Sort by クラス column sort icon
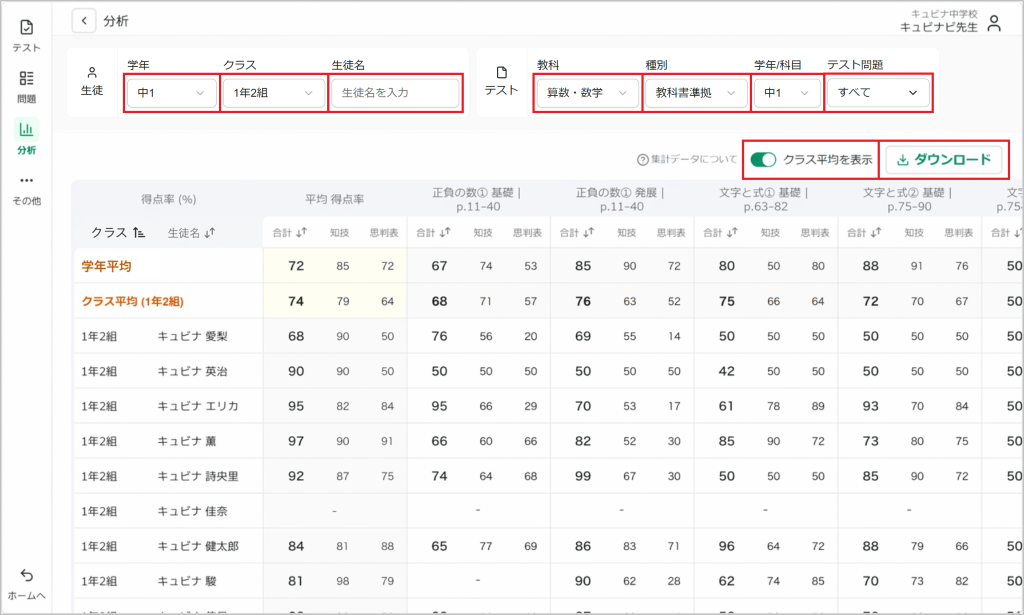Screen dimensions: 1024x615 click(138, 232)
